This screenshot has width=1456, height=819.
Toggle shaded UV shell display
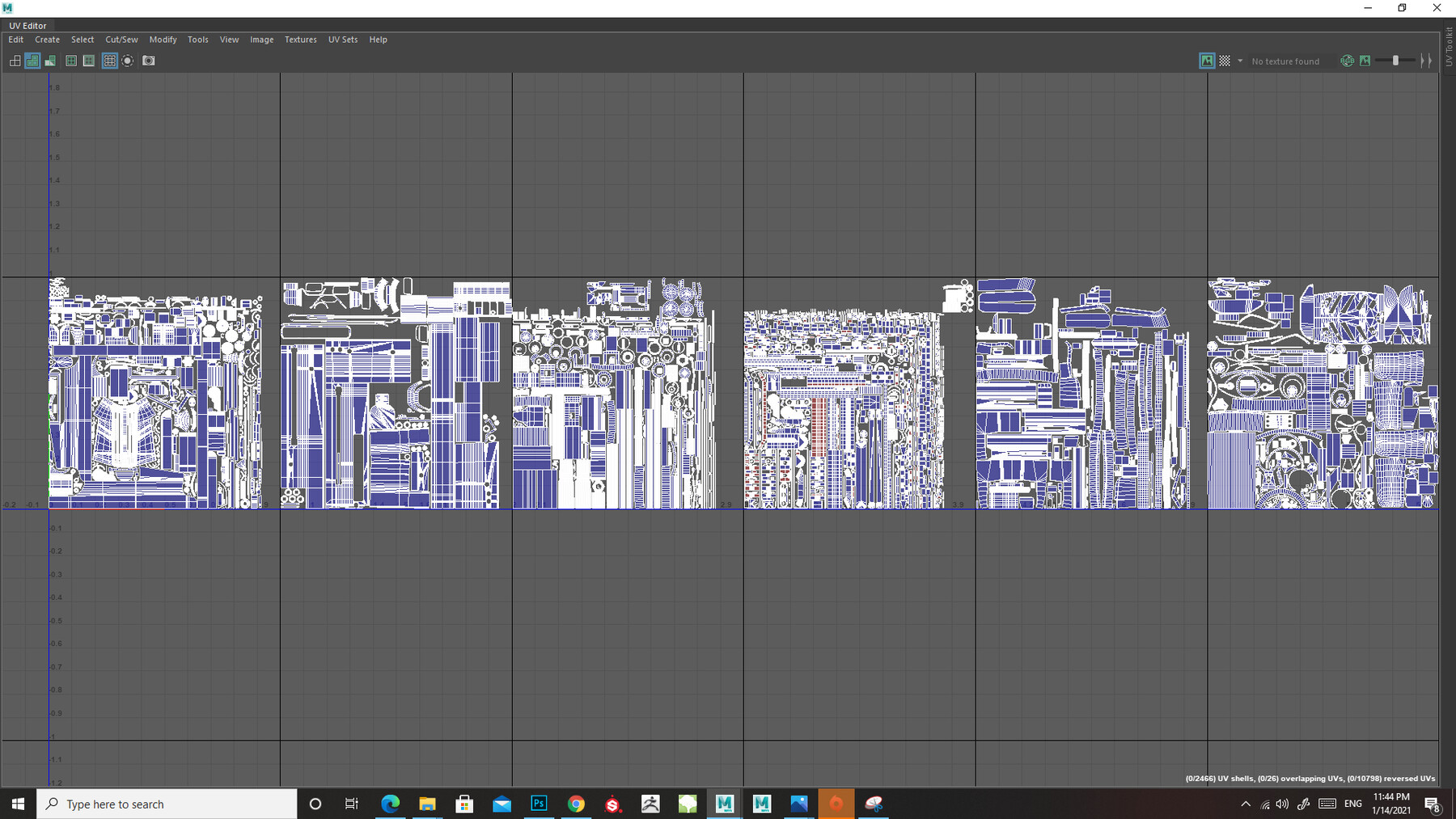point(32,61)
